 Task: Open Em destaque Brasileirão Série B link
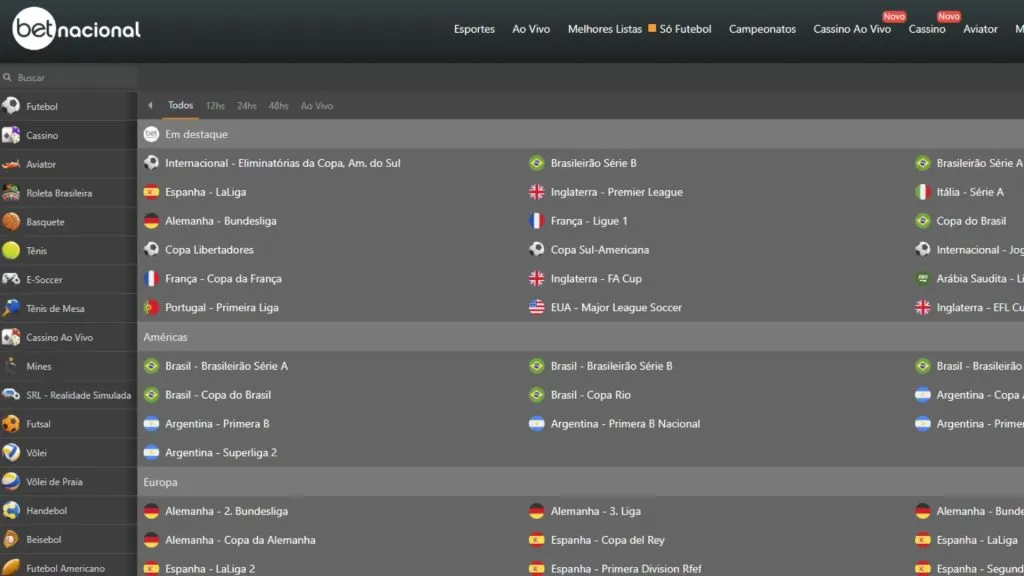[x=593, y=163]
